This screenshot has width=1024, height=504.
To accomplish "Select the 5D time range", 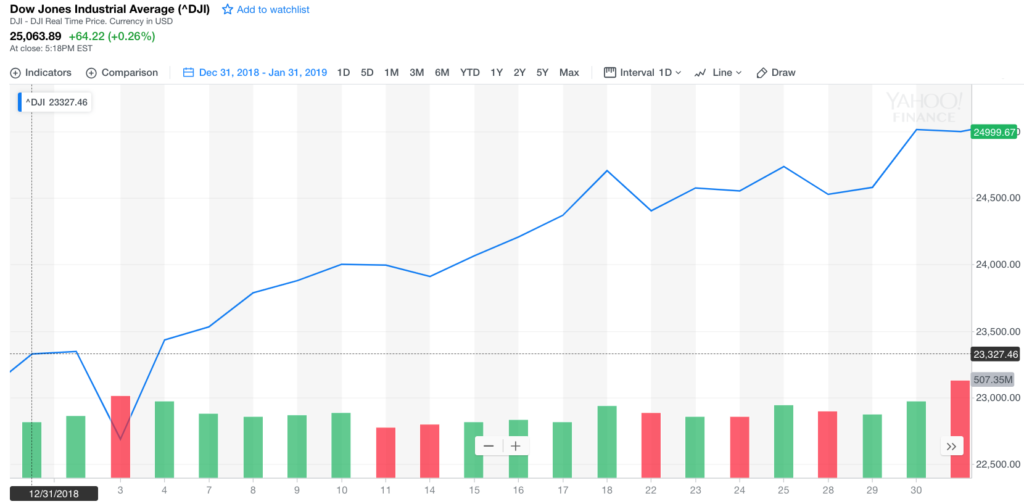I will [x=367, y=73].
